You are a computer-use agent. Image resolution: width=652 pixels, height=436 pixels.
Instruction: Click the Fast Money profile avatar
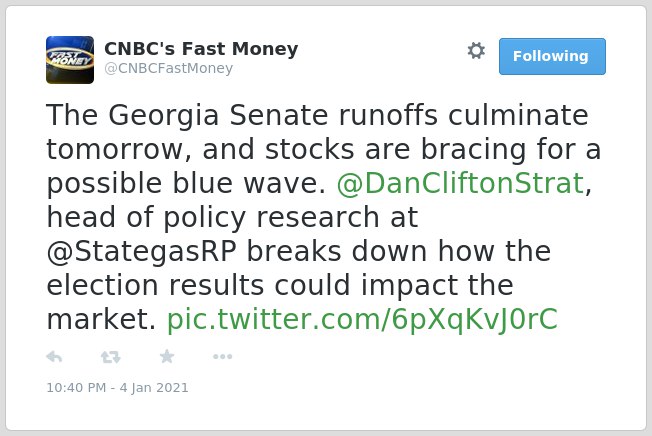click(x=70, y=60)
